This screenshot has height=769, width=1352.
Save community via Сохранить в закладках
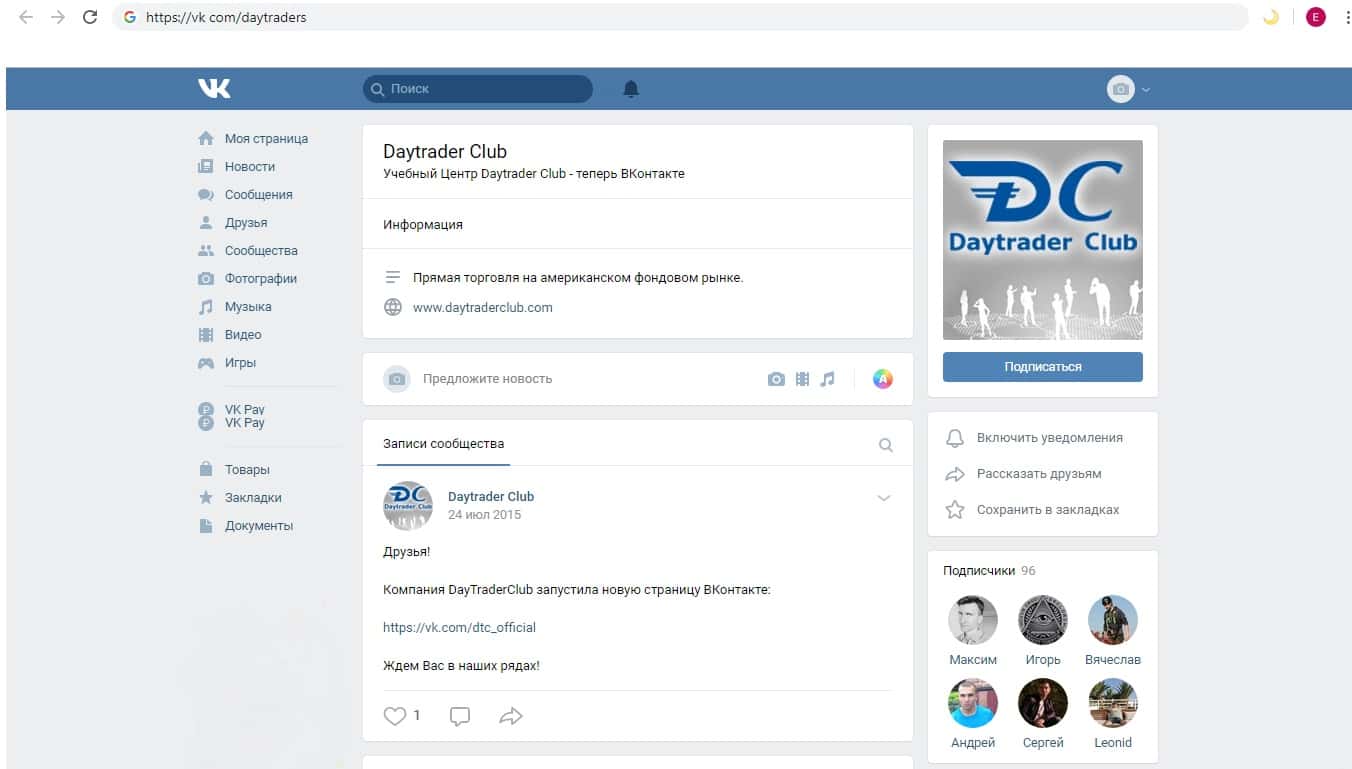(x=1047, y=510)
